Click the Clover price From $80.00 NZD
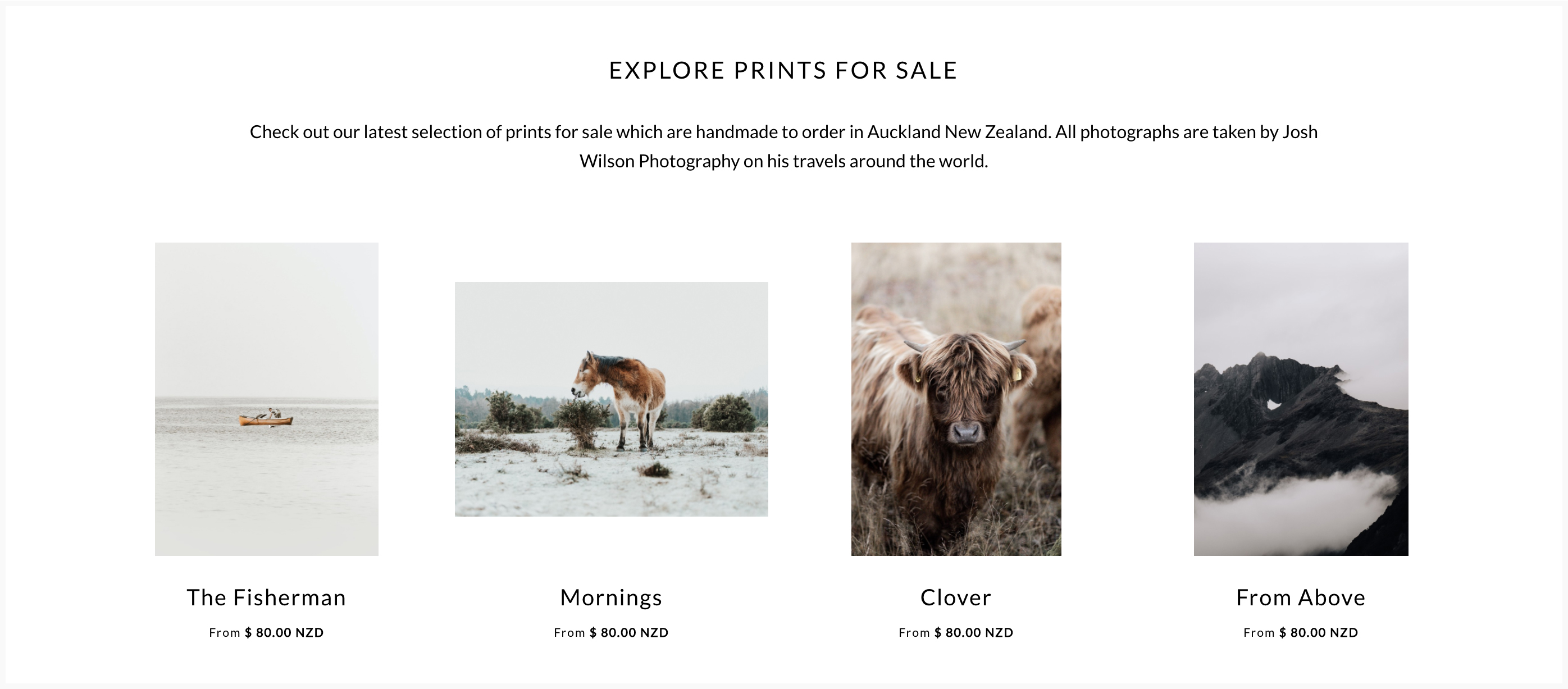The image size is (1568, 689). point(956,632)
